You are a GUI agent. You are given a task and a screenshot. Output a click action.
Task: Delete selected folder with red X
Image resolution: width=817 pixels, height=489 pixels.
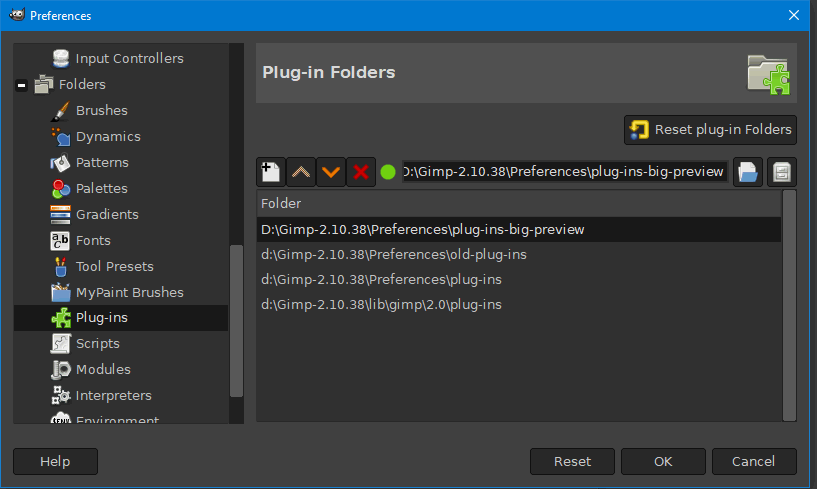pos(361,172)
